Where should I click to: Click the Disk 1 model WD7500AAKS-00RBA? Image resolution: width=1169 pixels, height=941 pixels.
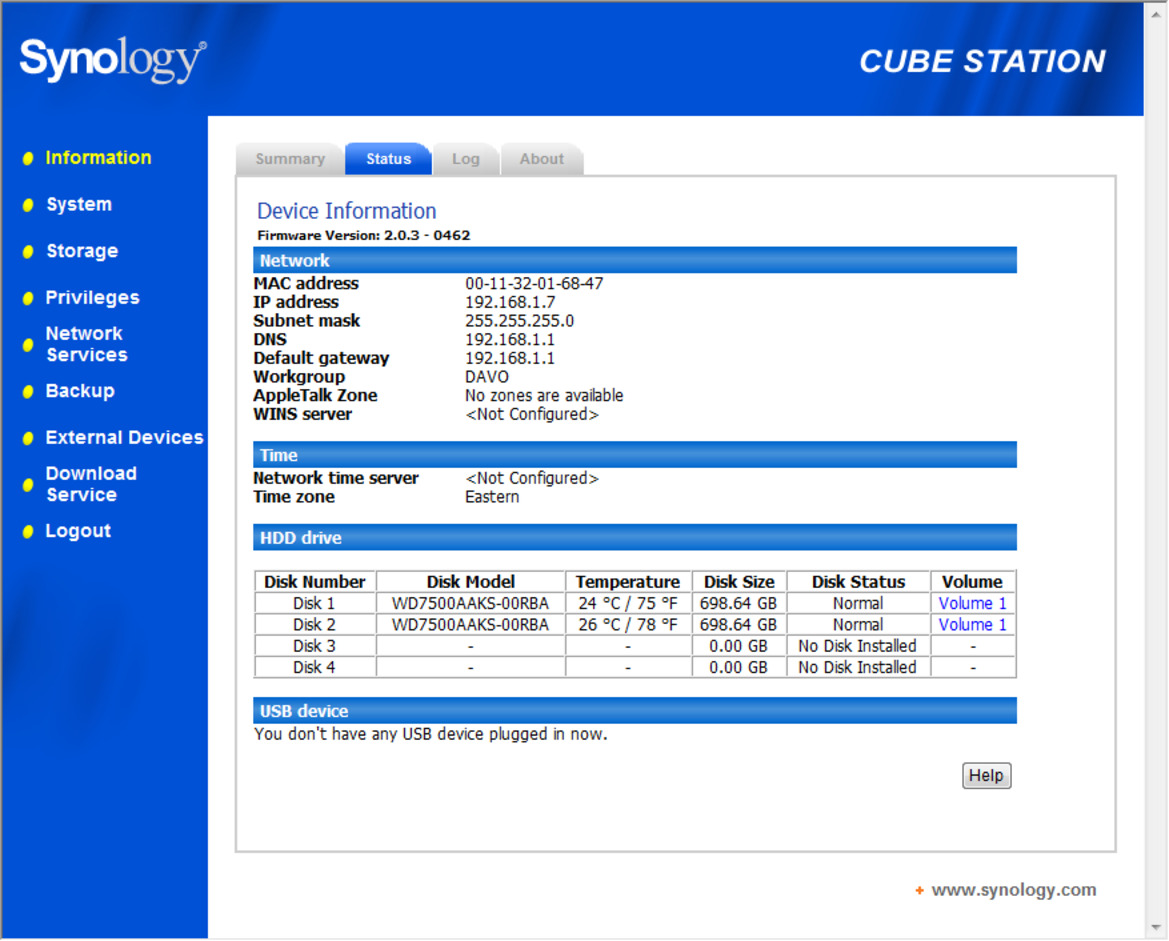click(x=470, y=603)
